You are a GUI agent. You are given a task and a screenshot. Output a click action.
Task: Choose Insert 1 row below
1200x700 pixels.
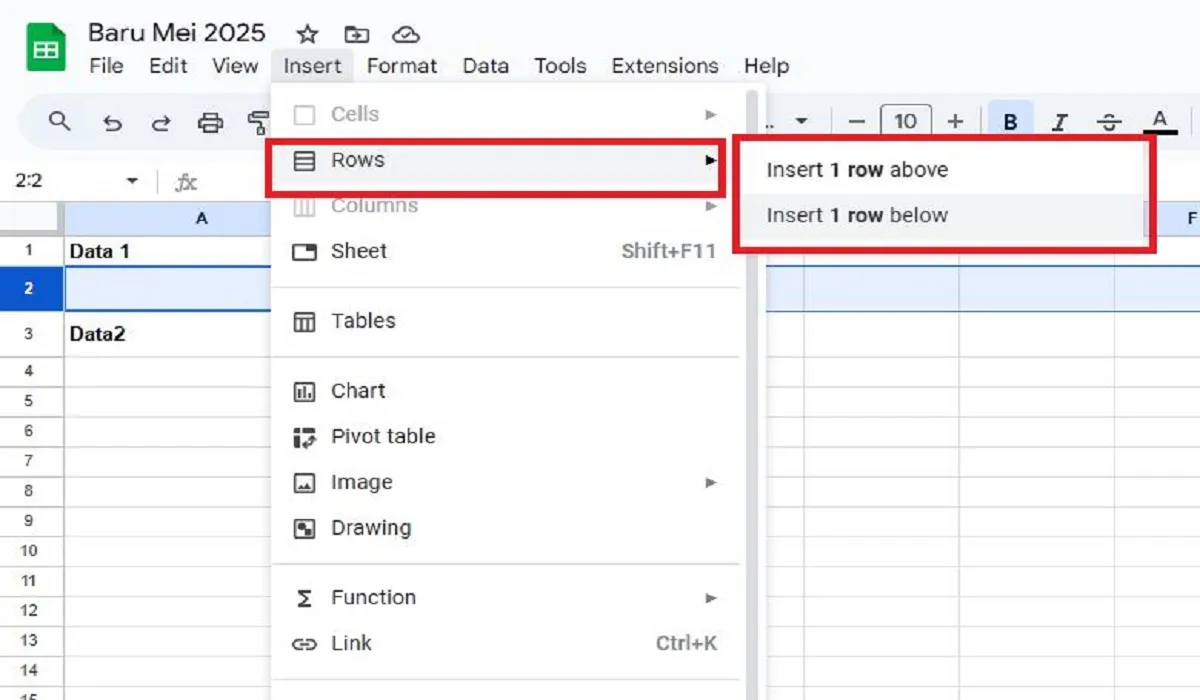[855, 215]
